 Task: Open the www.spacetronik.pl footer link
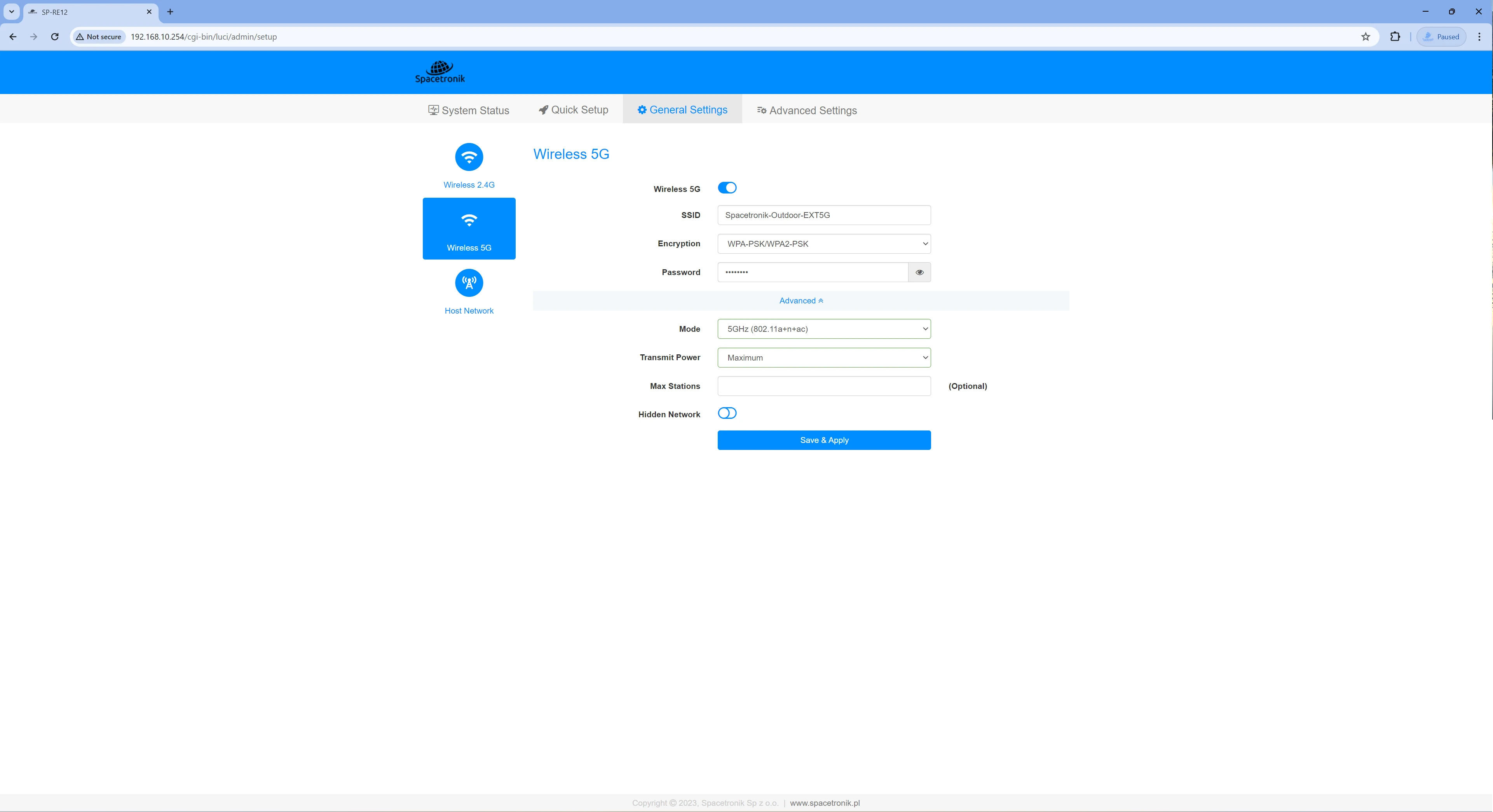pos(824,803)
